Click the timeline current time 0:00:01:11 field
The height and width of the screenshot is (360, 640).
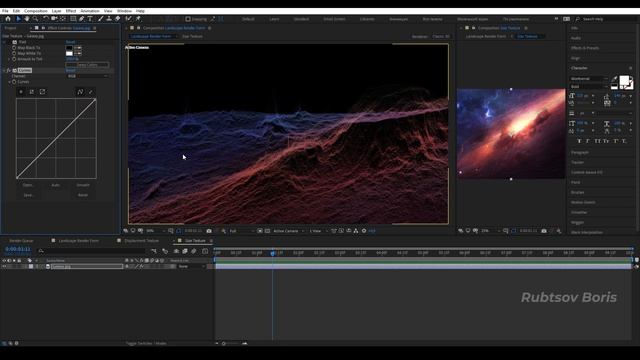18,249
